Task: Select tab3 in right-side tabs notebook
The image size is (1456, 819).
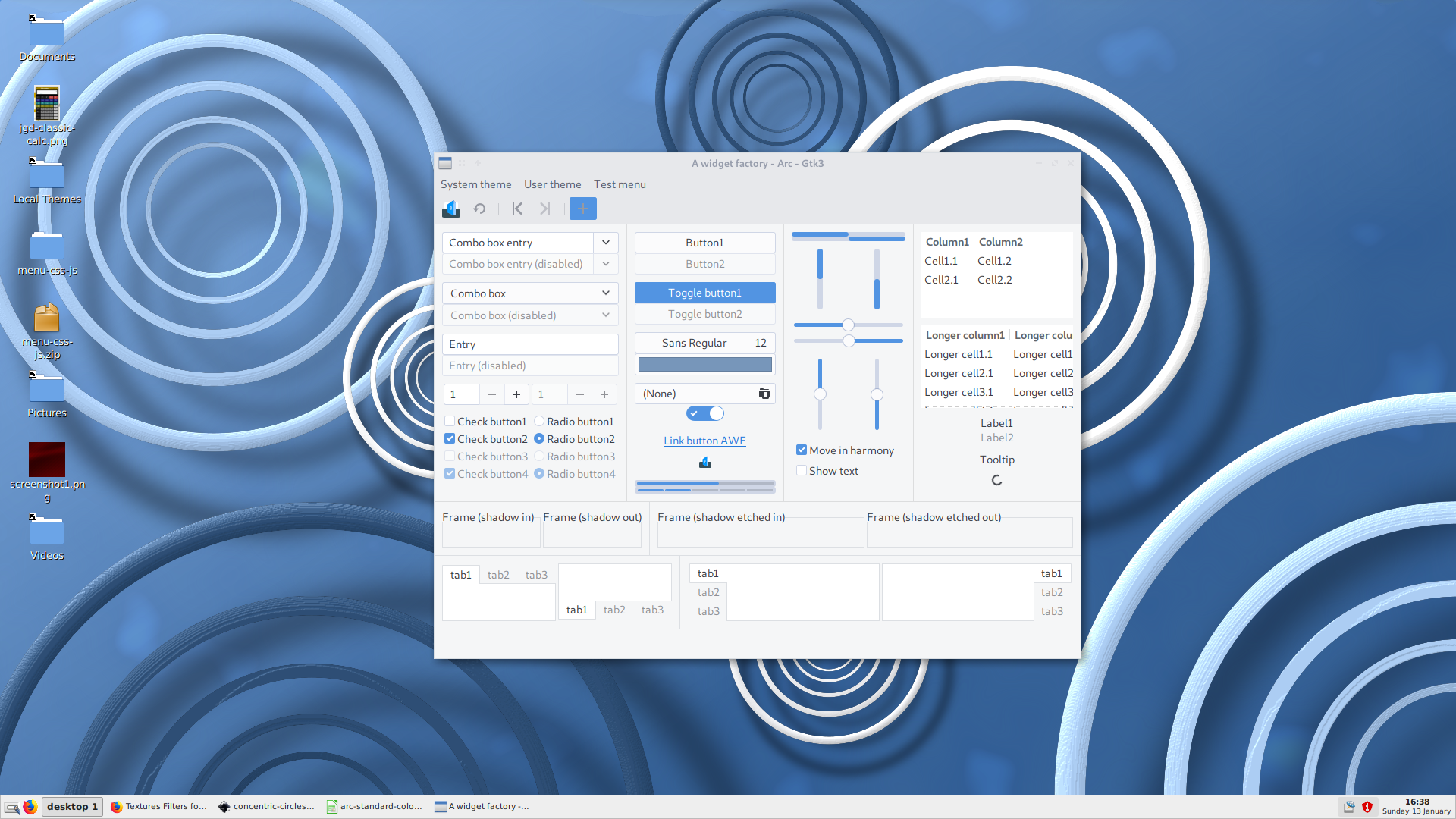Action: 1052,611
